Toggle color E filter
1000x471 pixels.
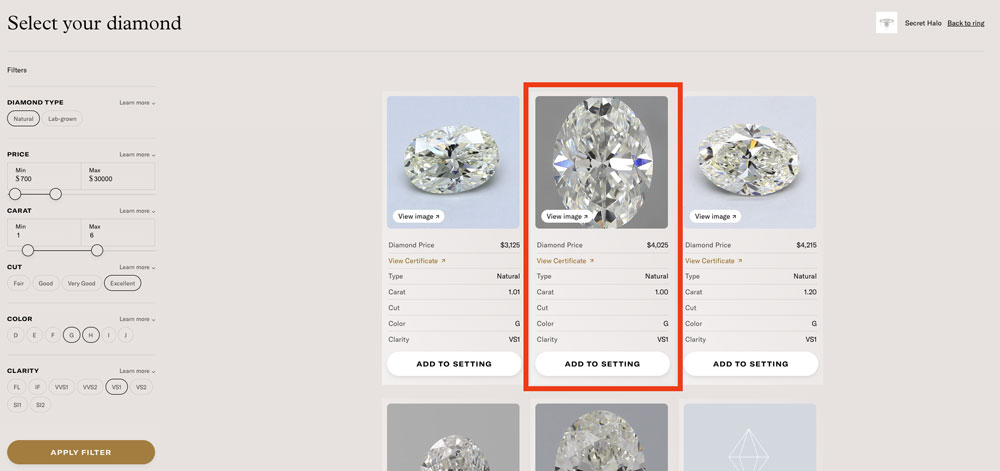(34, 335)
